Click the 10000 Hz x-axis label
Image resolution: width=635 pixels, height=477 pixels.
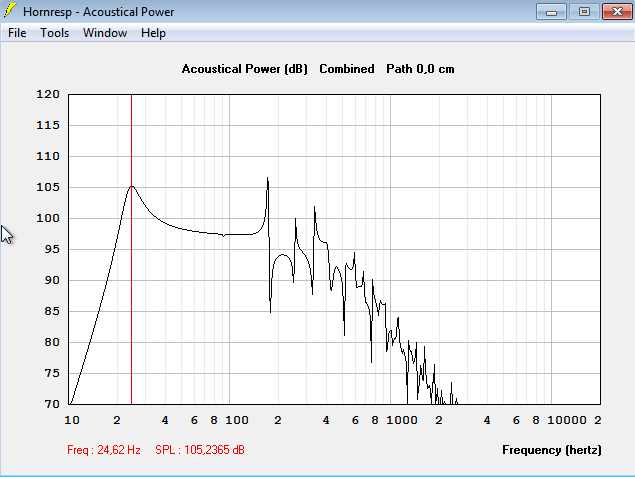[x=567, y=420]
